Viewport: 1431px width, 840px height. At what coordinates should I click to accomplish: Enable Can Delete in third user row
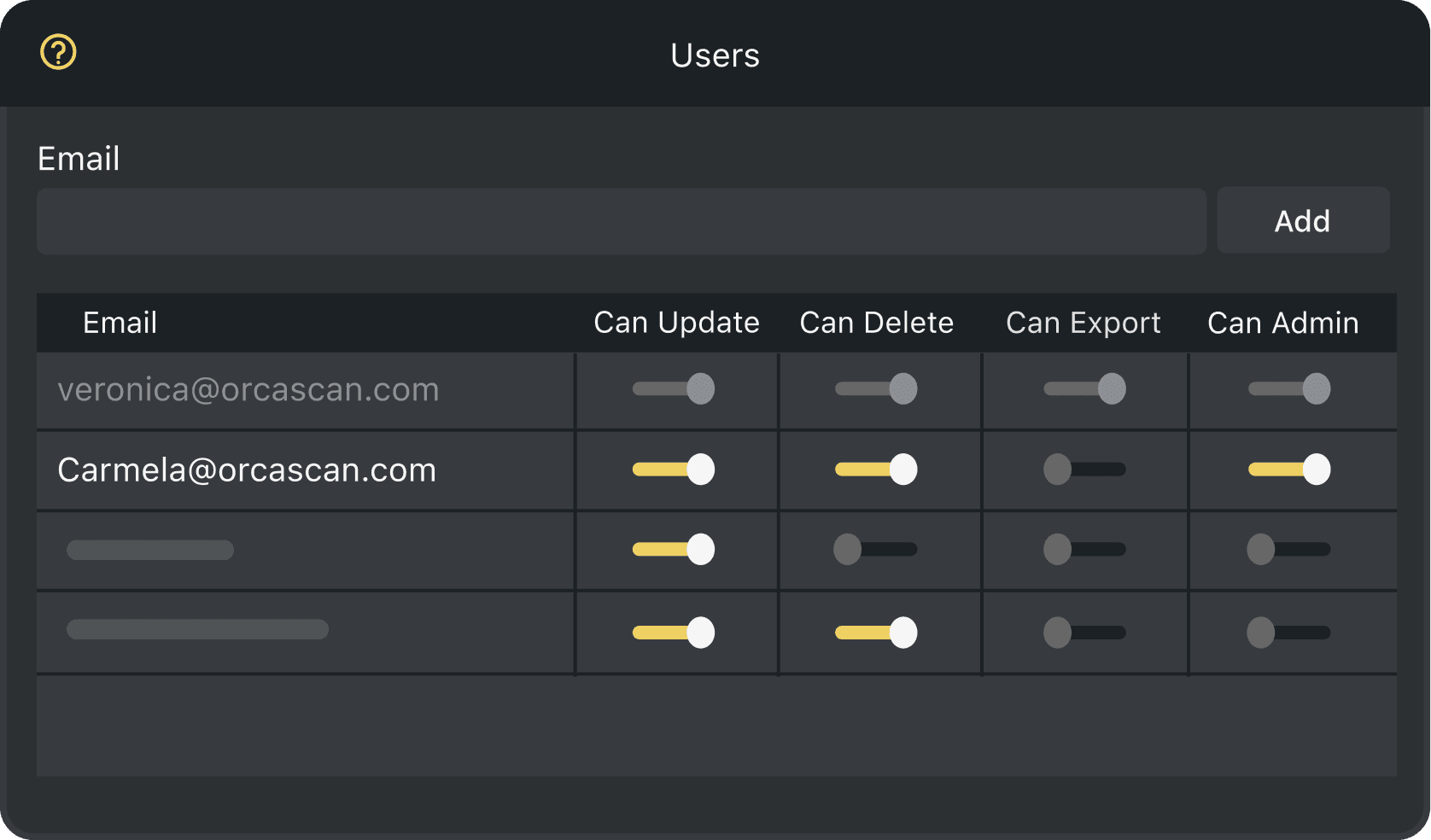tap(876, 550)
